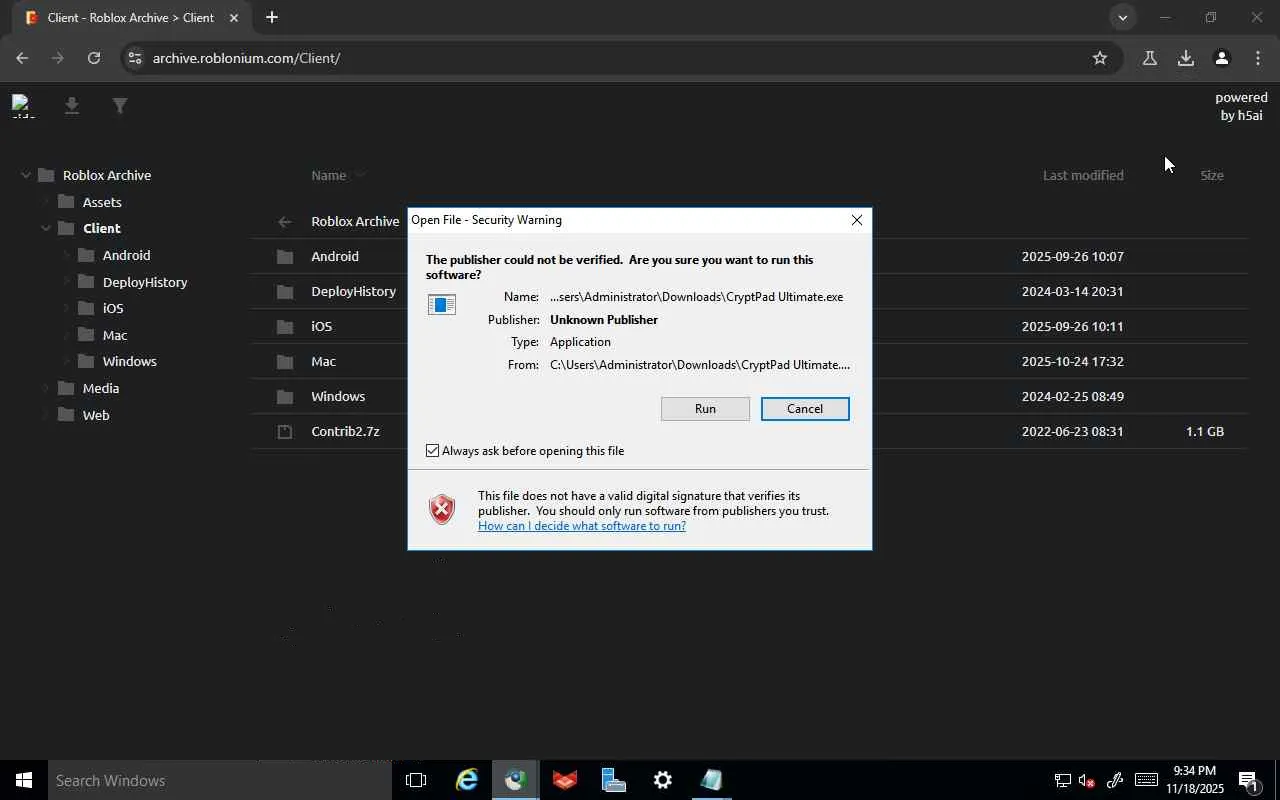
Task: Click the DeployHistory folder icon in file list
Action: click(285, 292)
